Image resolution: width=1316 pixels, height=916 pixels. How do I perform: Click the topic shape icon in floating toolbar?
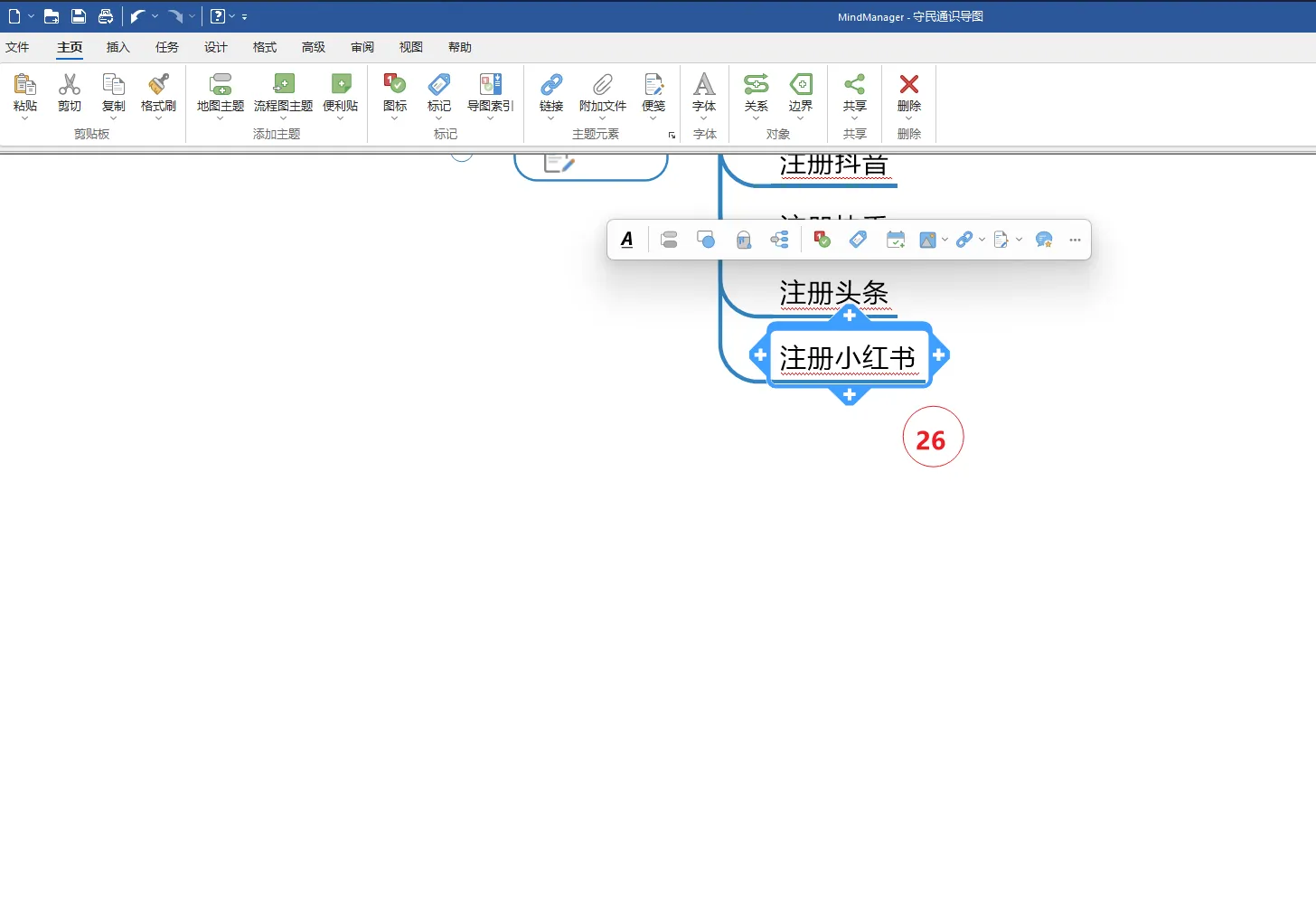[x=706, y=240]
